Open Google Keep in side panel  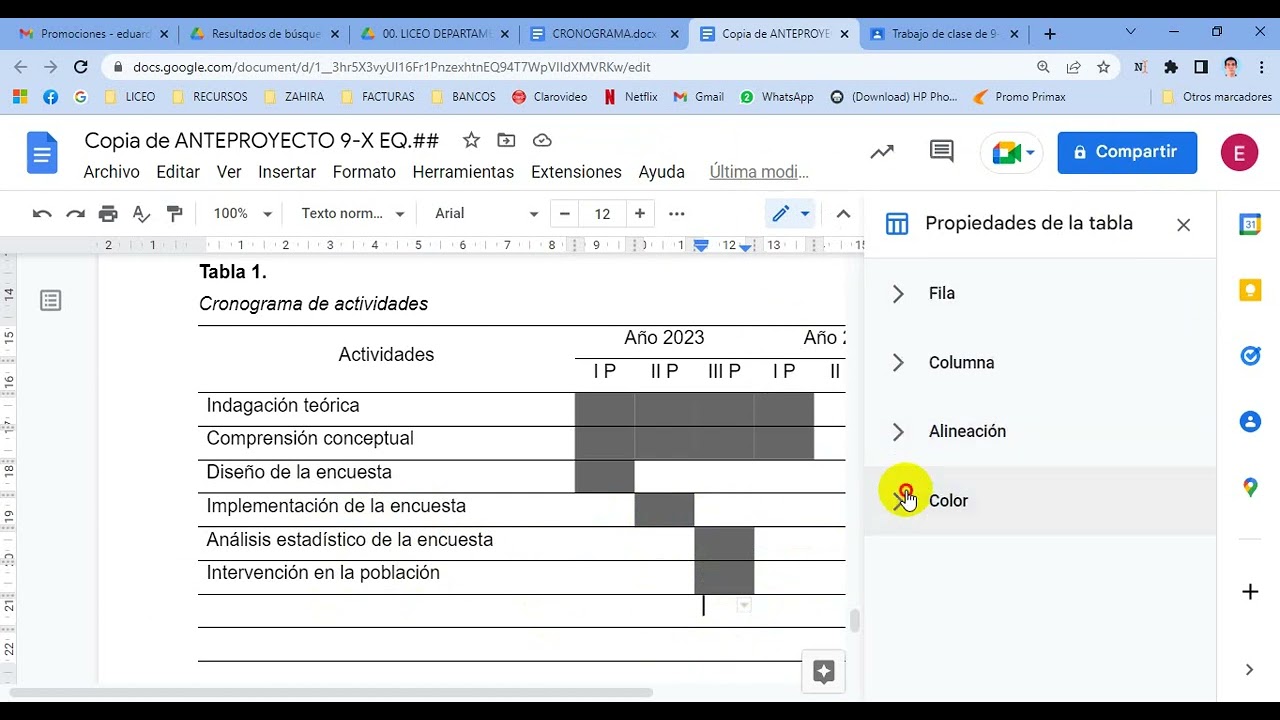tap(1250, 290)
